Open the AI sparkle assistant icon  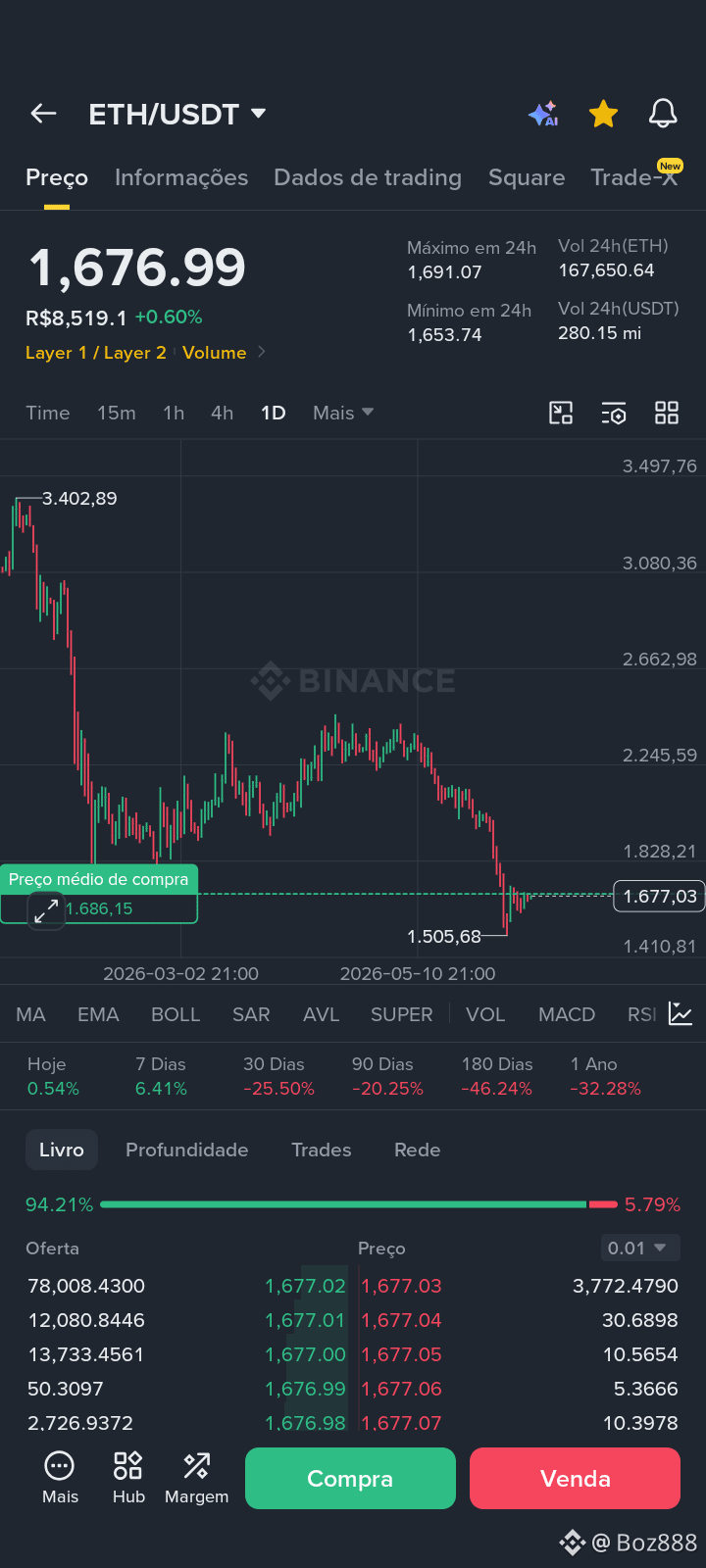tap(543, 114)
